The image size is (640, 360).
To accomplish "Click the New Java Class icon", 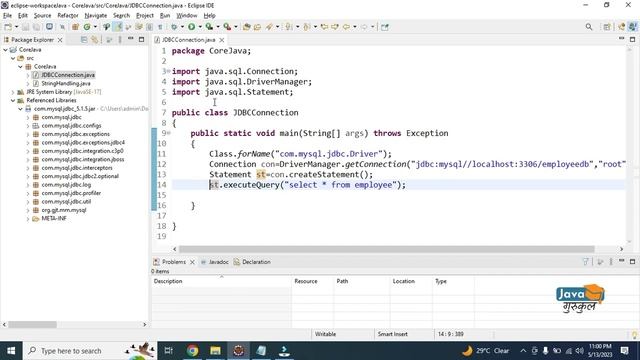I will [87, 27].
